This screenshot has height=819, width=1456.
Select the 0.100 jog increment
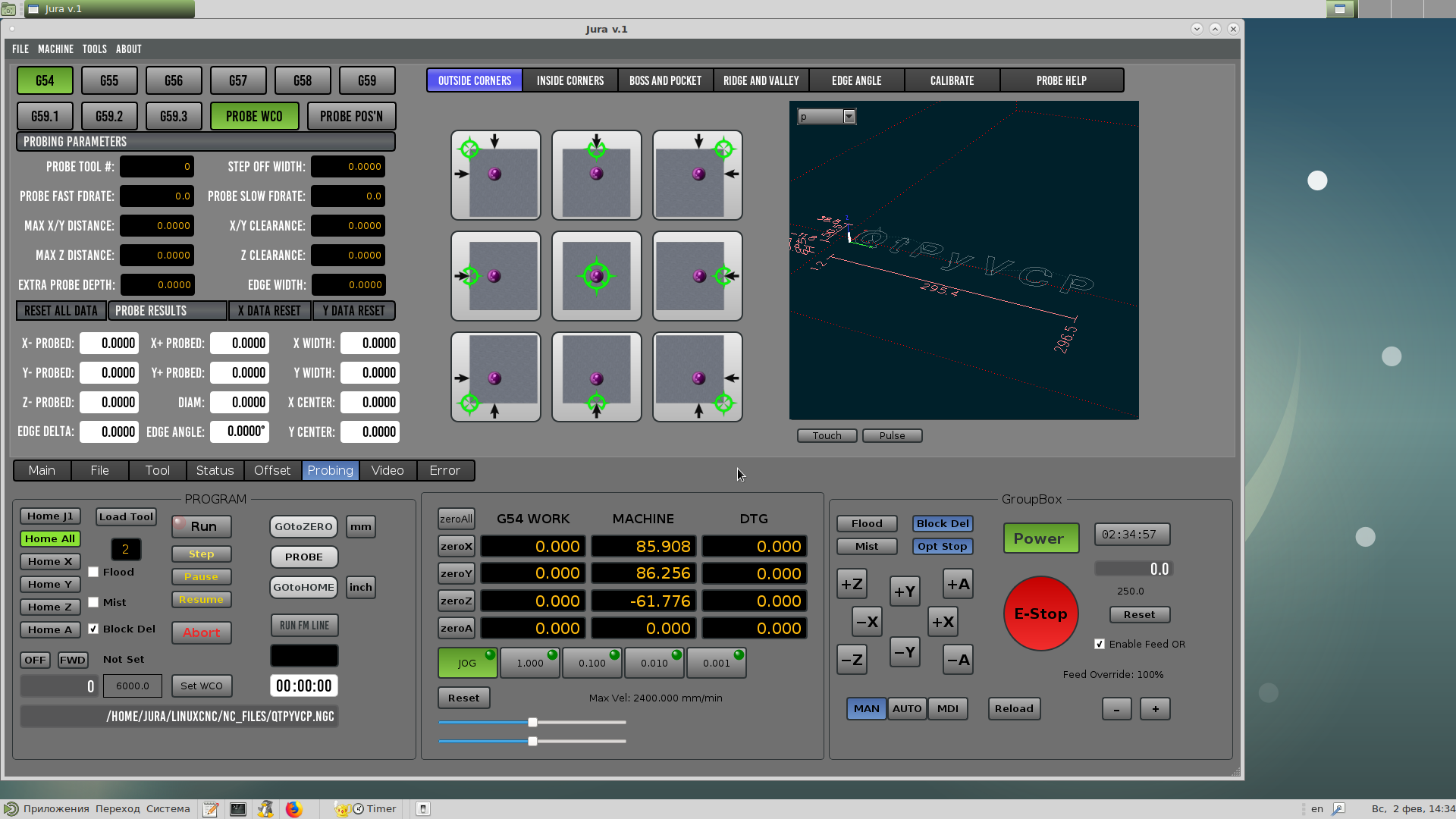click(592, 663)
